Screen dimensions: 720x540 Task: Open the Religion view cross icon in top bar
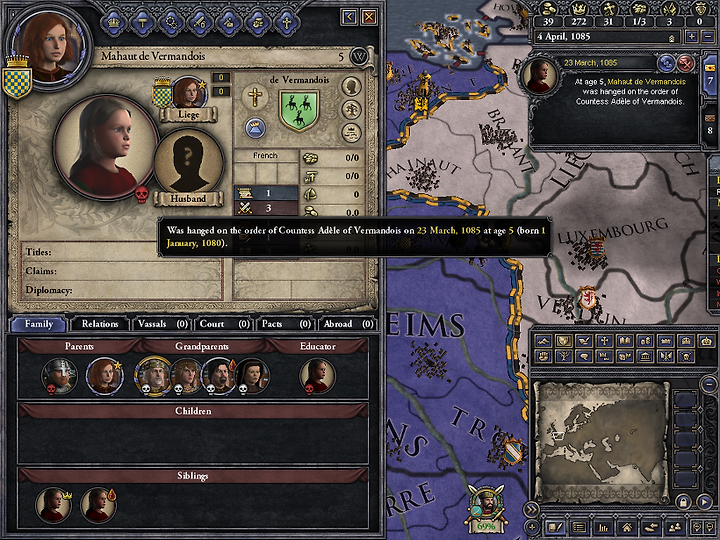click(287, 23)
